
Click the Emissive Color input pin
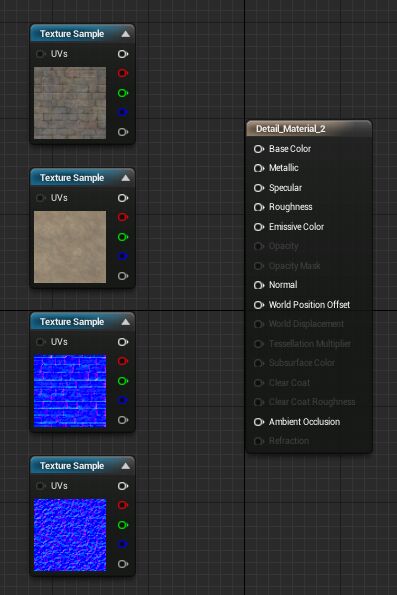pyautogui.click(x=259, y=227)
